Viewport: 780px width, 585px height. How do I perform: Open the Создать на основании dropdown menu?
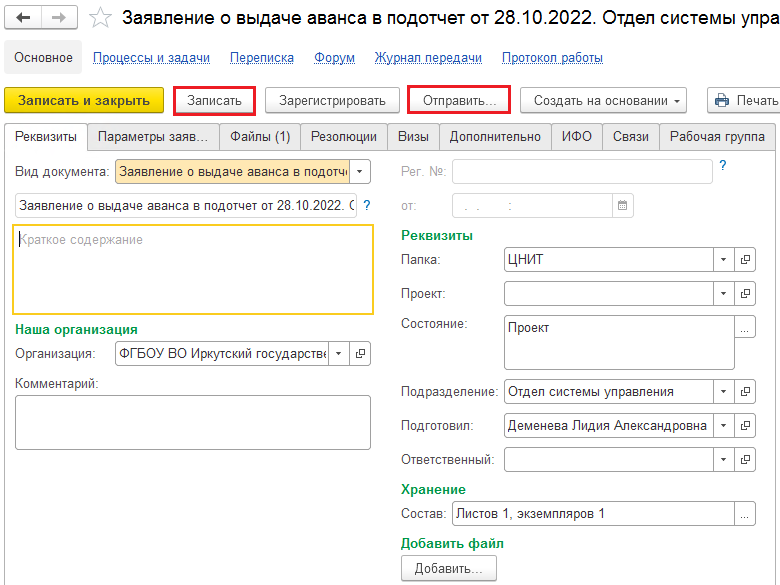tap(603, 100)
